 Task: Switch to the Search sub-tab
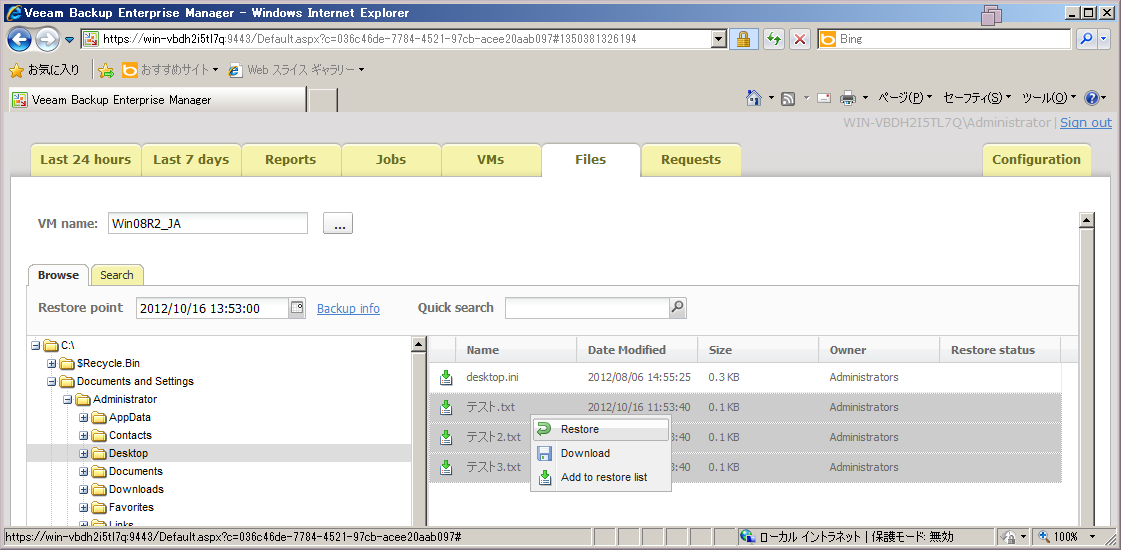click(x=117, y=275)
